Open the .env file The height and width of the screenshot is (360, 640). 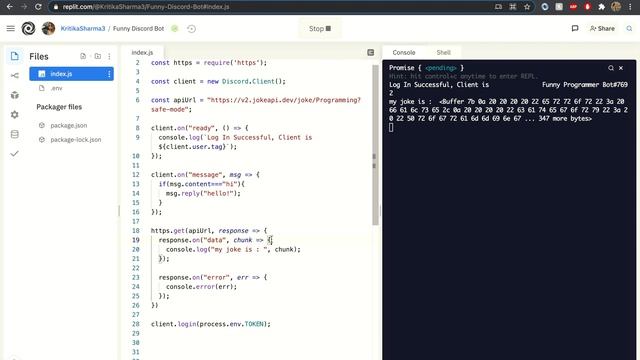(x=56, y=88)
